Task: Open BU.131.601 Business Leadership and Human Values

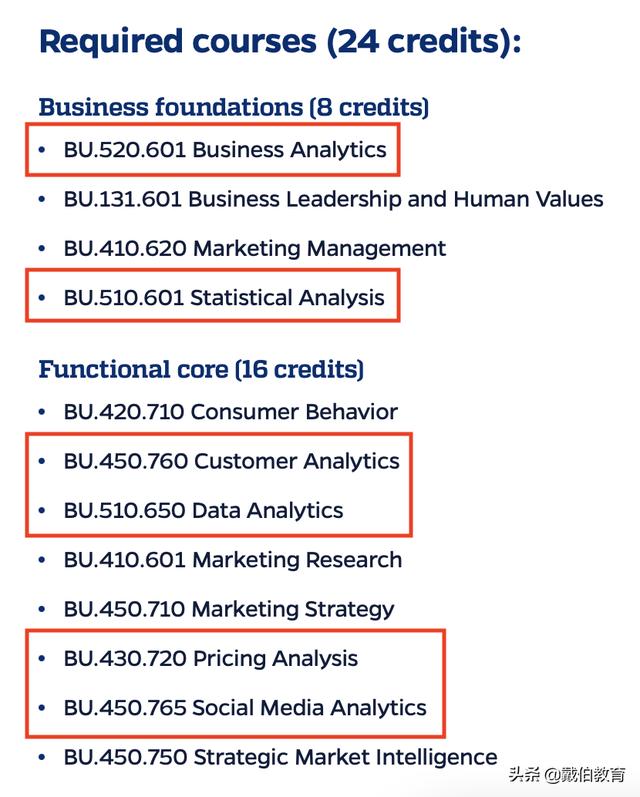Action: pyautogui.click(x=333, y=199)
